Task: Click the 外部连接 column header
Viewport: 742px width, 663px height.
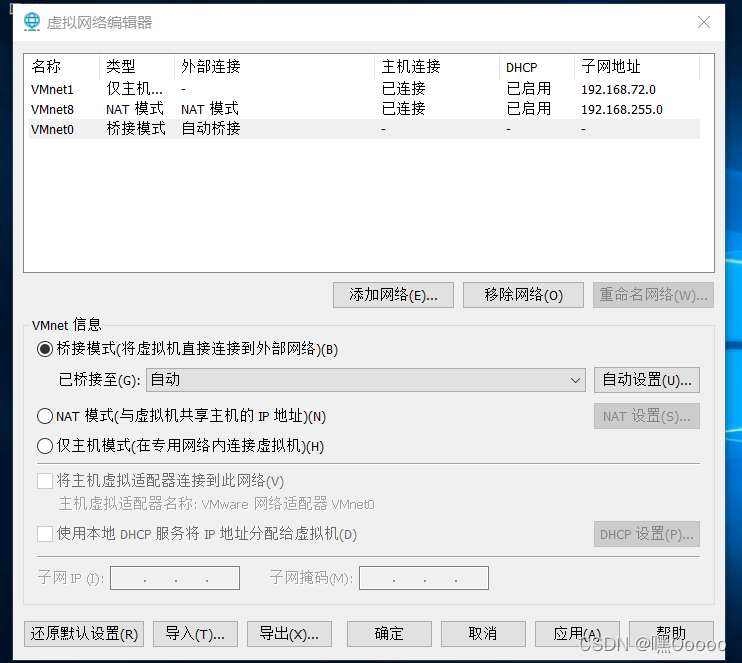Action: 274,67
